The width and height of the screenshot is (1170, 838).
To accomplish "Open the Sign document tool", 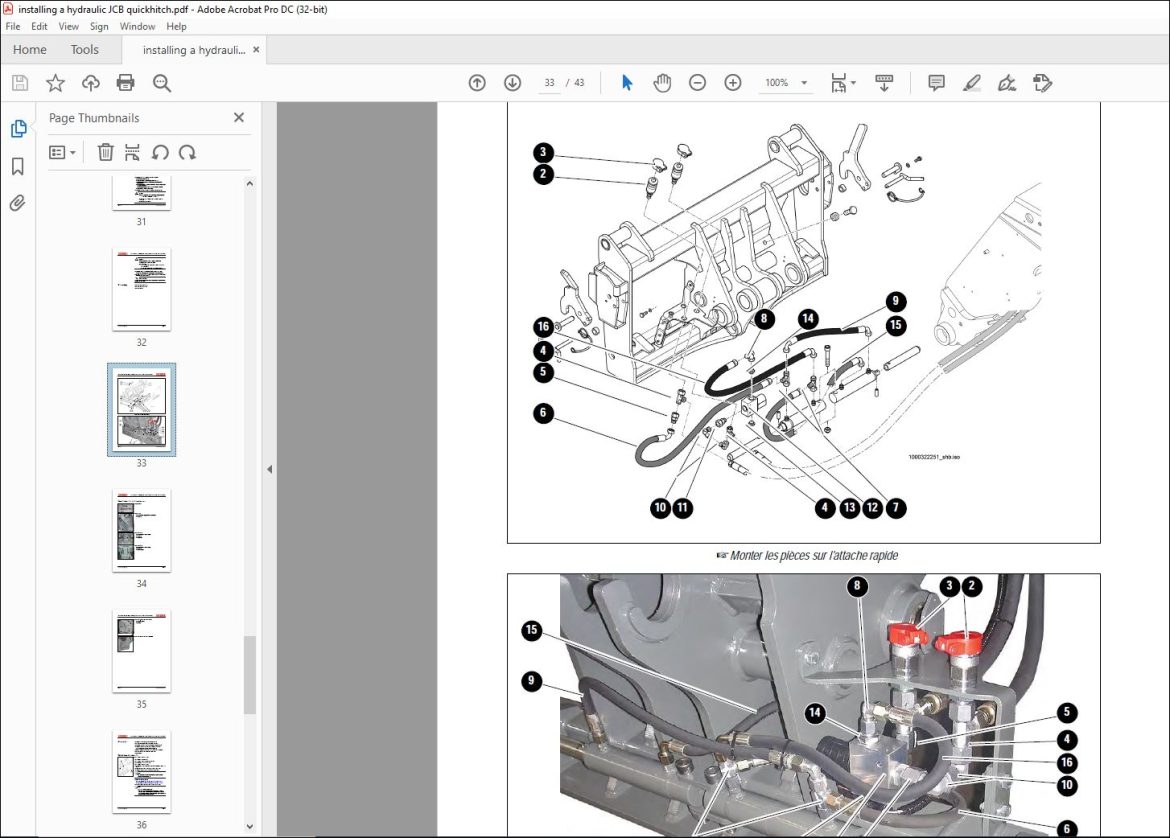I will click(x=1007, y=83).
